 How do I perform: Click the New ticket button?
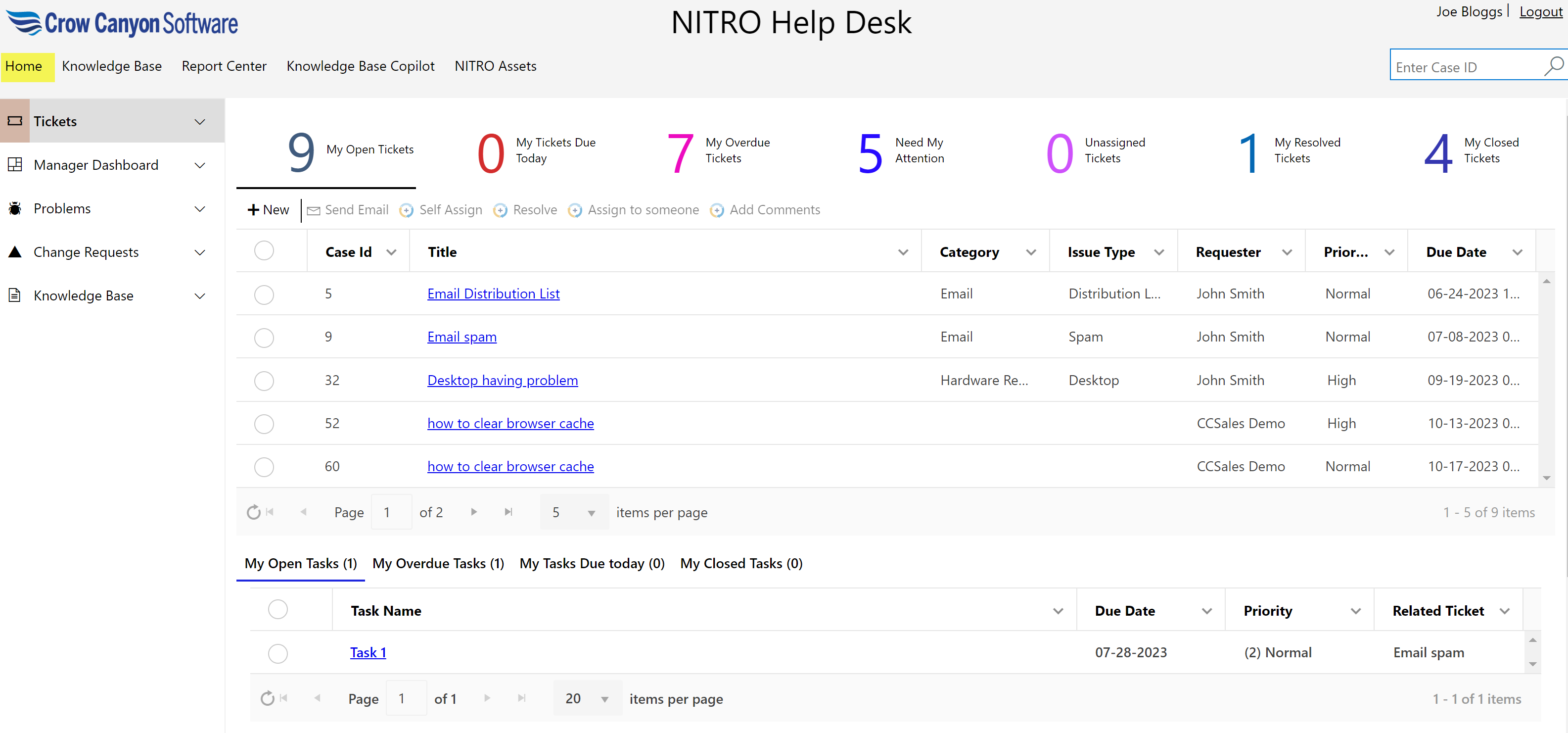[x=269, y=210]
